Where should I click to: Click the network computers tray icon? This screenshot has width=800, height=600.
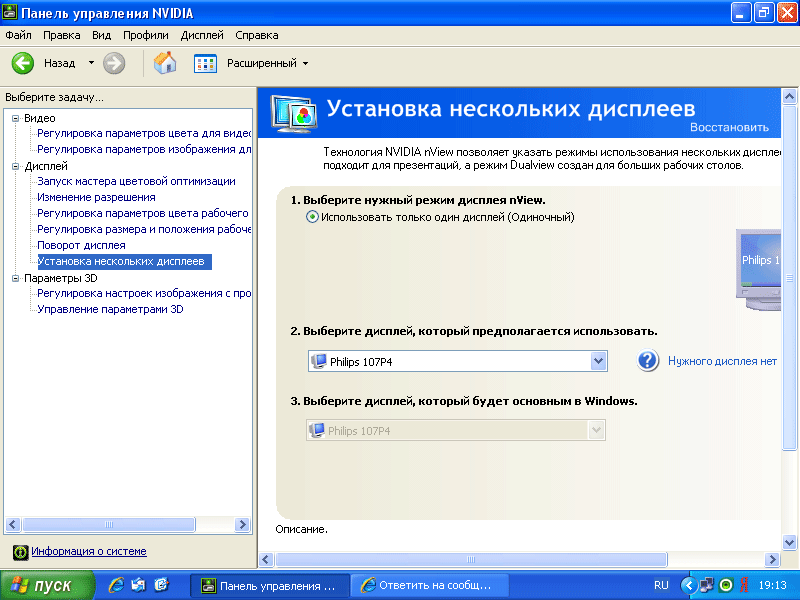tap(707, 585)
